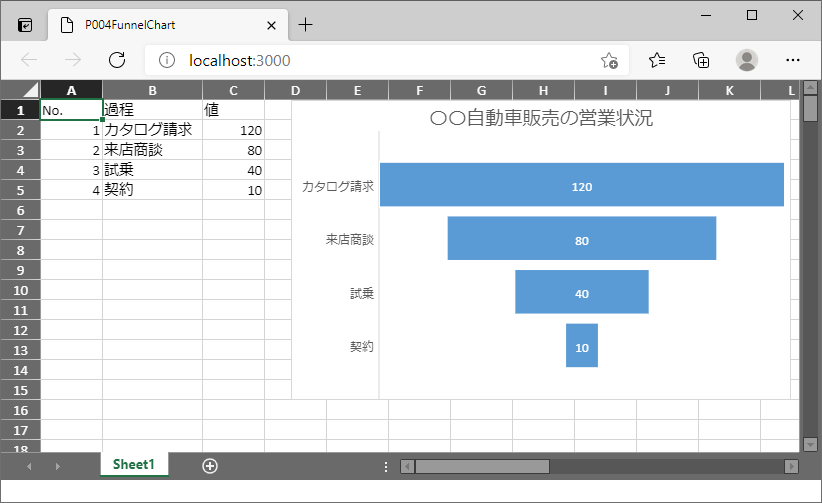Select cell 契約 in column B
This screenshot has width=822, height=503.
tap(153, 190)
